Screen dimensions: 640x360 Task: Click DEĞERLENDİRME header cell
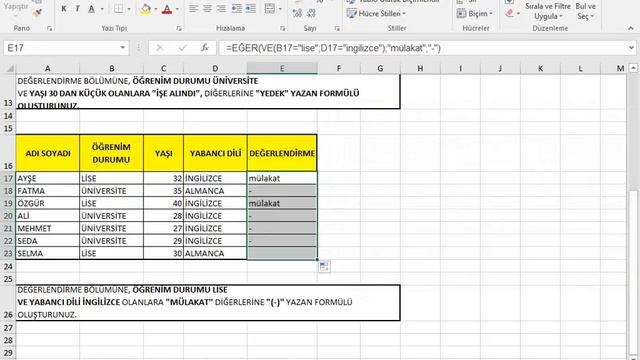click(x=282, y=153)
